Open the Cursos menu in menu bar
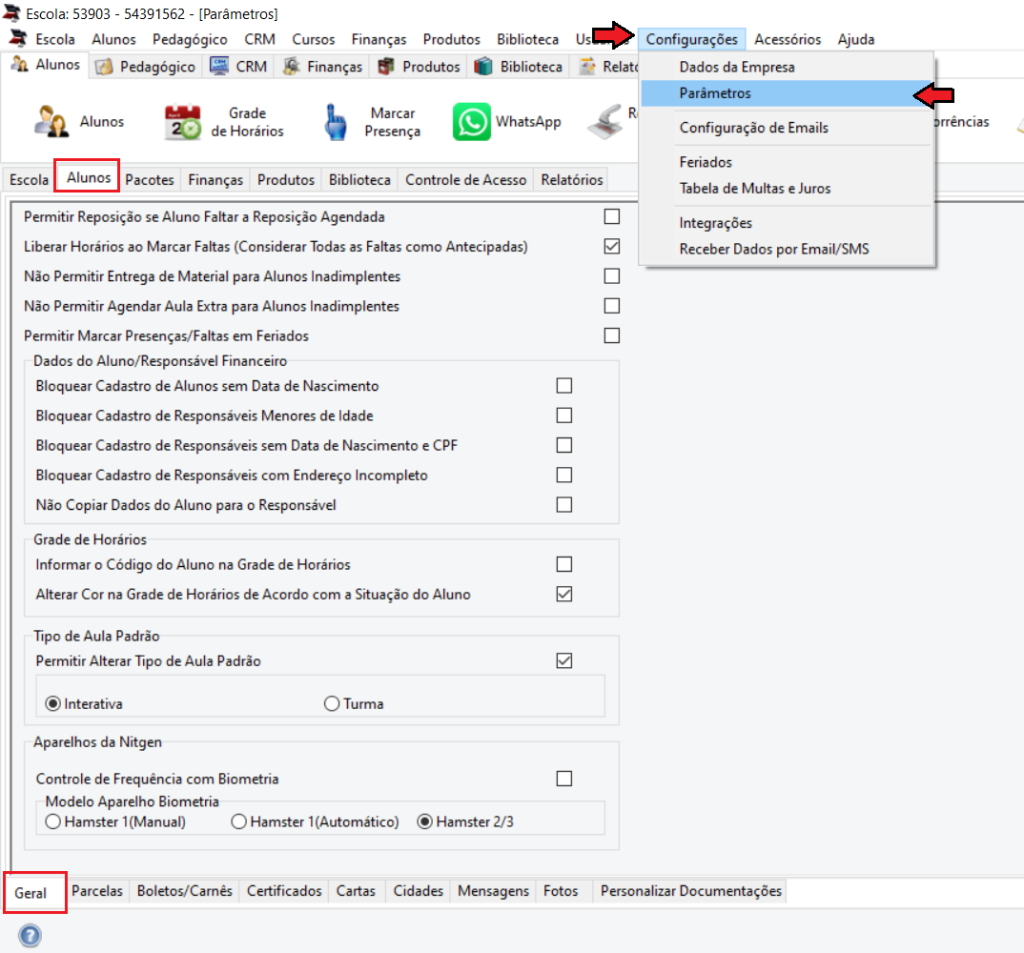This screenshot has width=1024, height=953. 313,39
